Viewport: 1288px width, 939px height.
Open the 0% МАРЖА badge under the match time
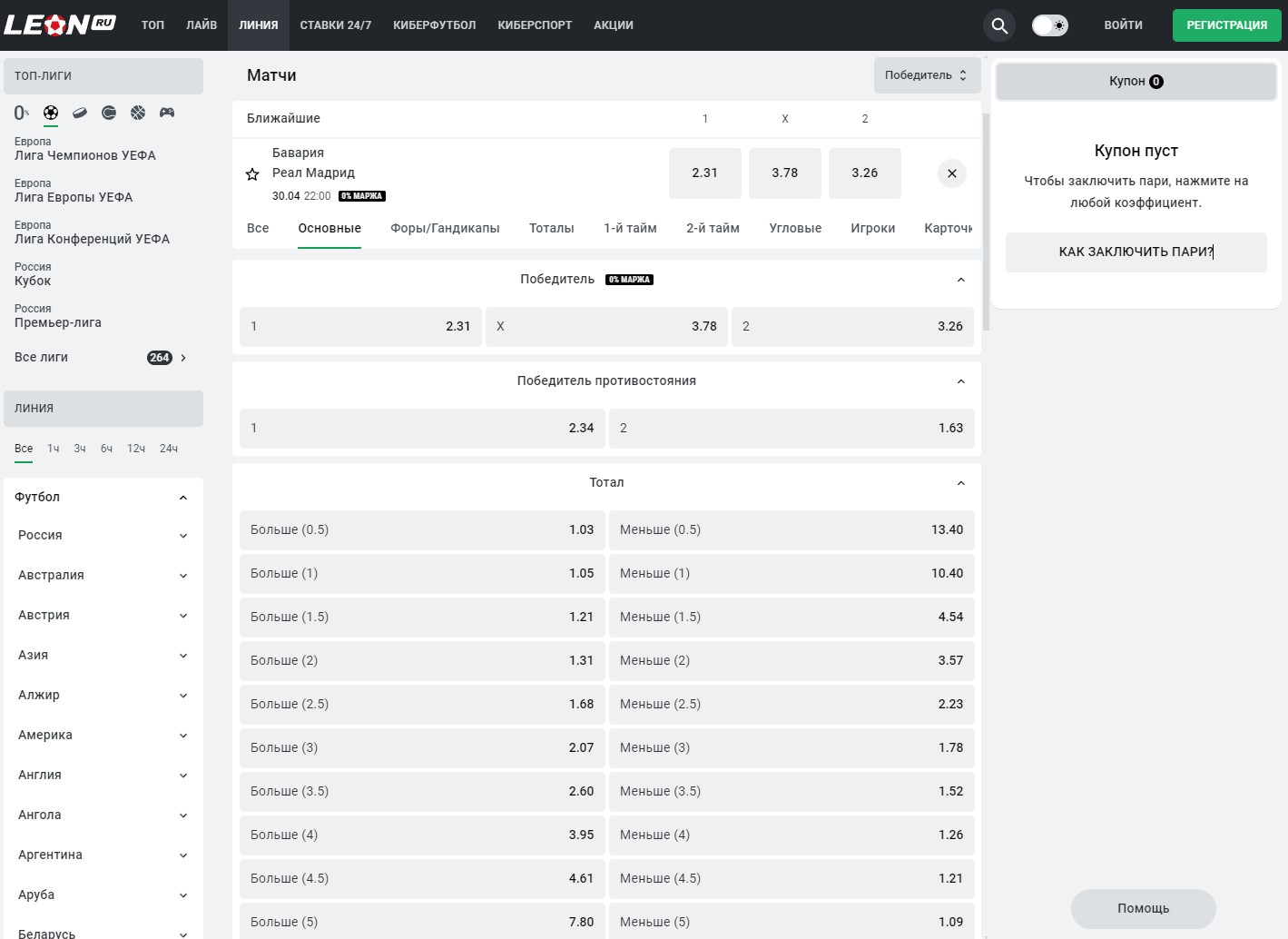pos(362,196)
